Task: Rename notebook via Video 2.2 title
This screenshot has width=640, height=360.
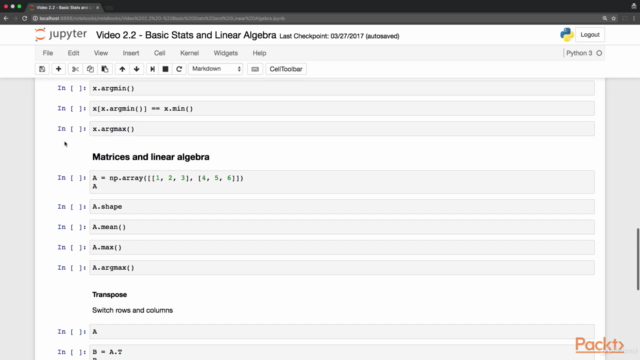Action: [186, 35]
